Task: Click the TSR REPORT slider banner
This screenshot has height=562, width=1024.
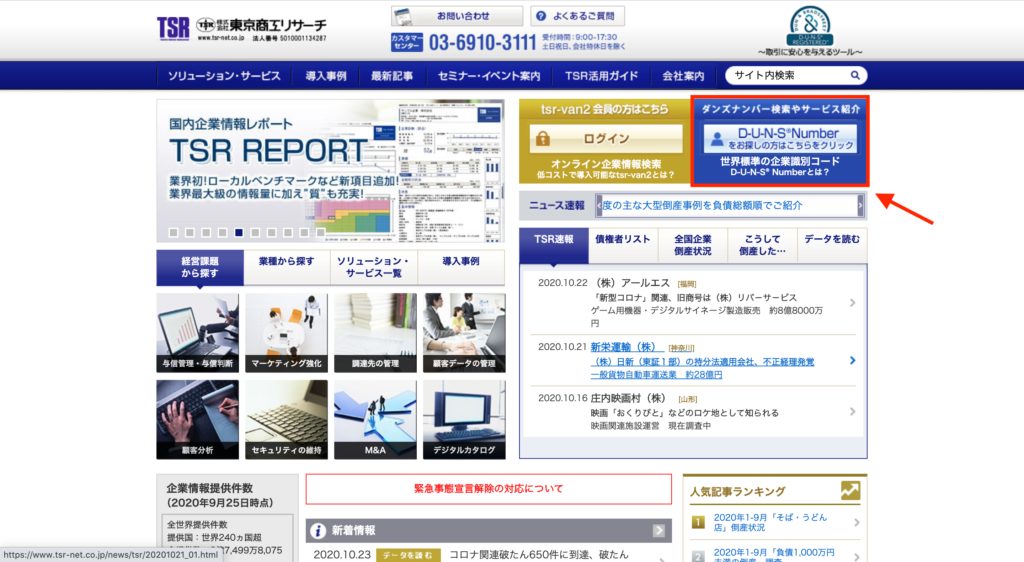Action: tap(330, 171)
